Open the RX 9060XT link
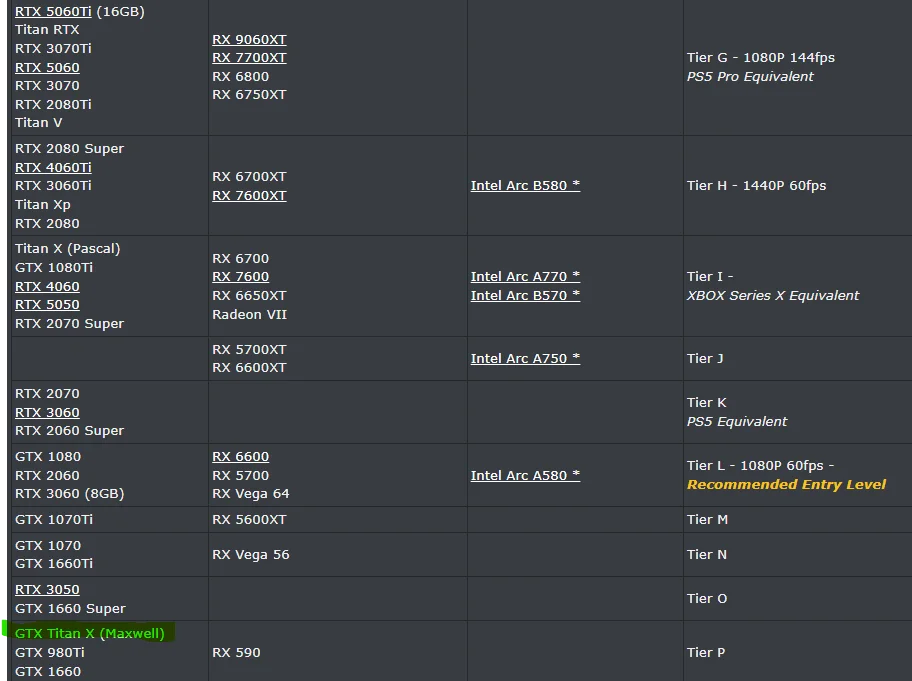 [x=249, y=40]
